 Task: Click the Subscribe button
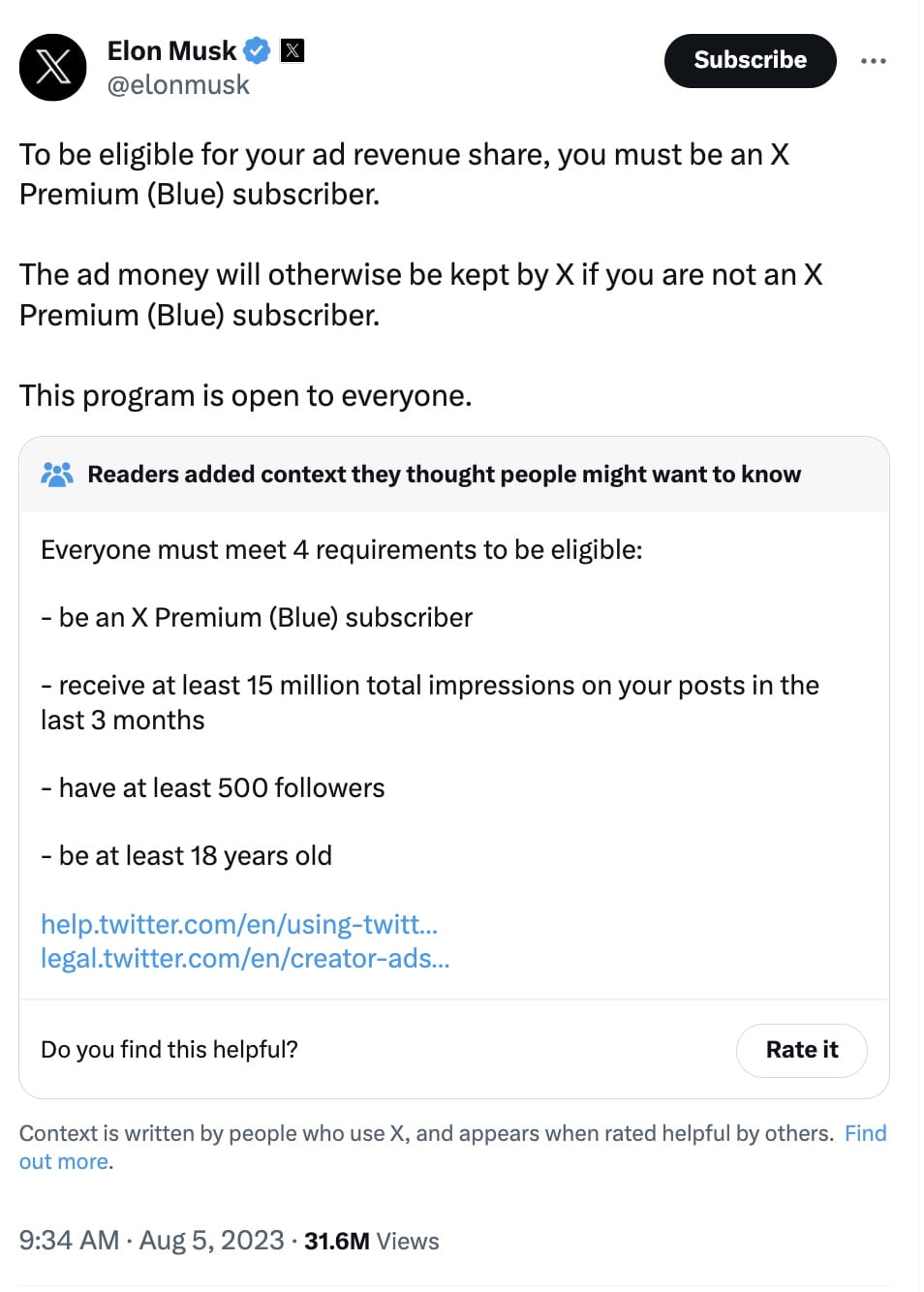[750, 60]
